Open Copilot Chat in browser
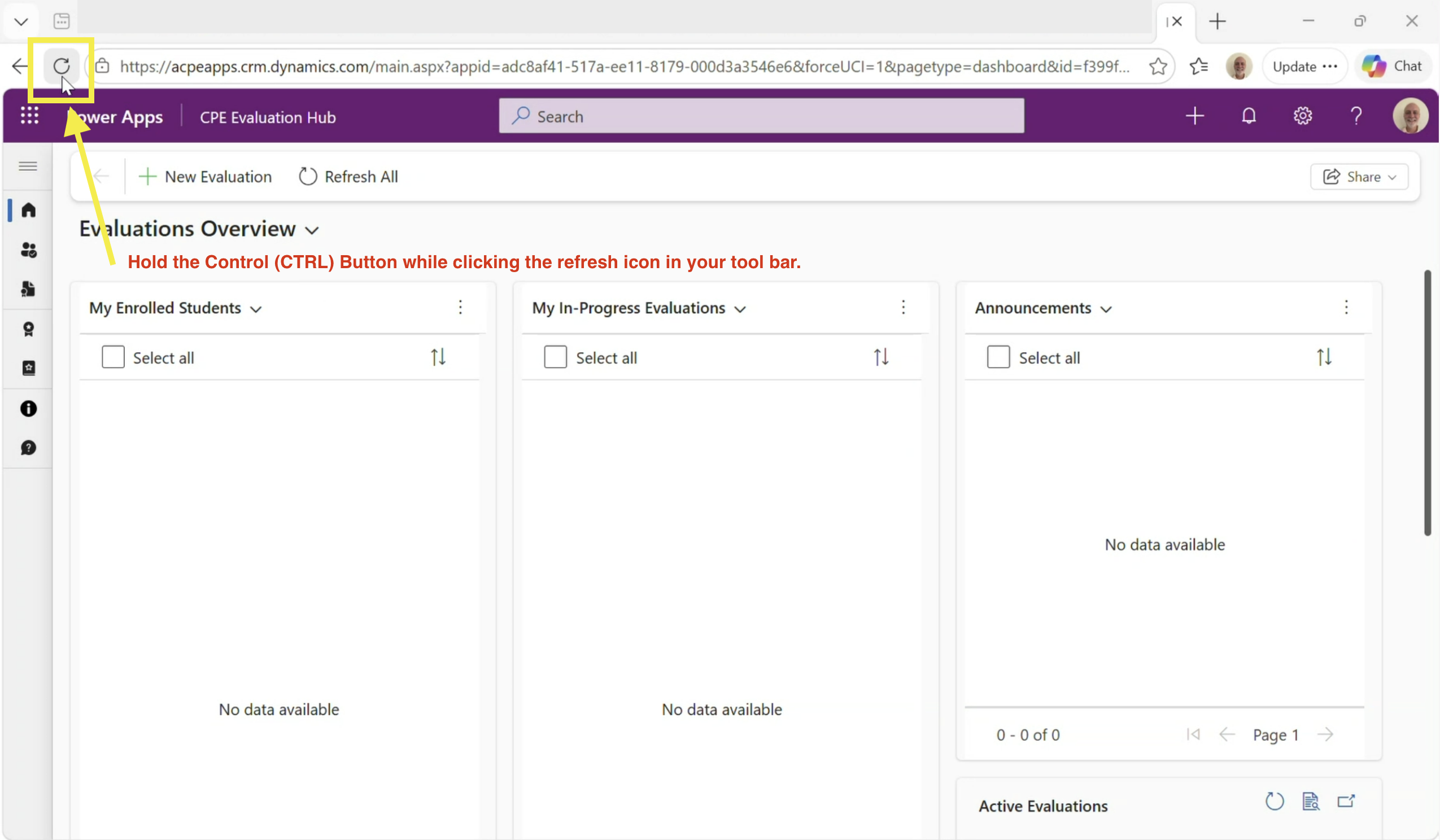This screenshot has height=840, width=1440. pos(1393,66)
